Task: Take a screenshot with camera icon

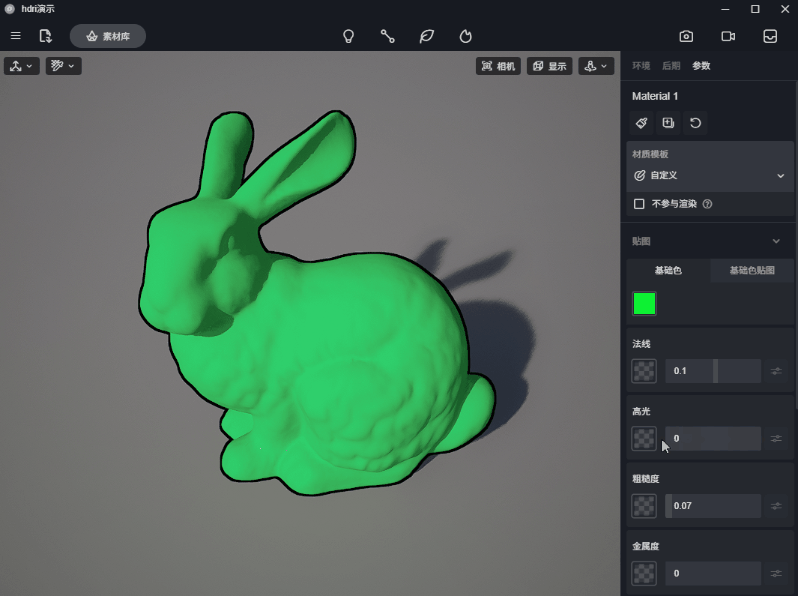Action: [x=686, y=36]
